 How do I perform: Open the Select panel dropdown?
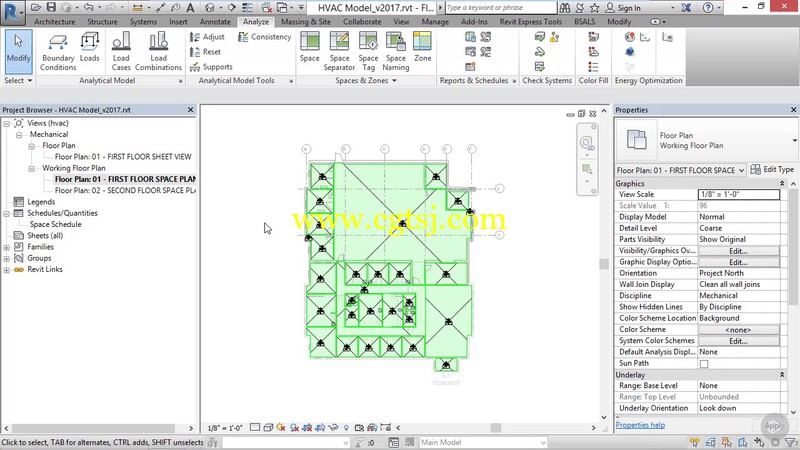18,81
